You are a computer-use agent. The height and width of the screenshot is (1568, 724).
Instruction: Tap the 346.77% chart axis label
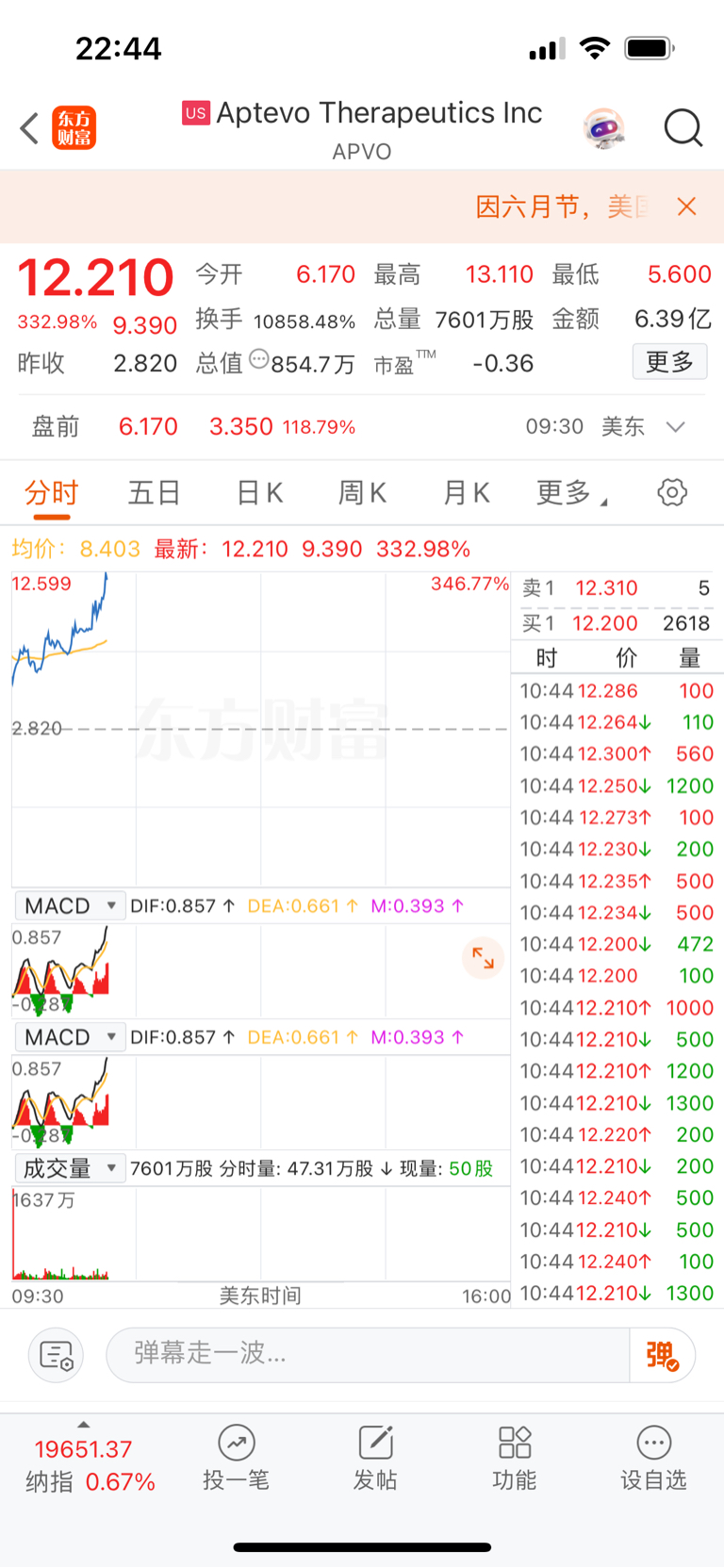point(469,584)
